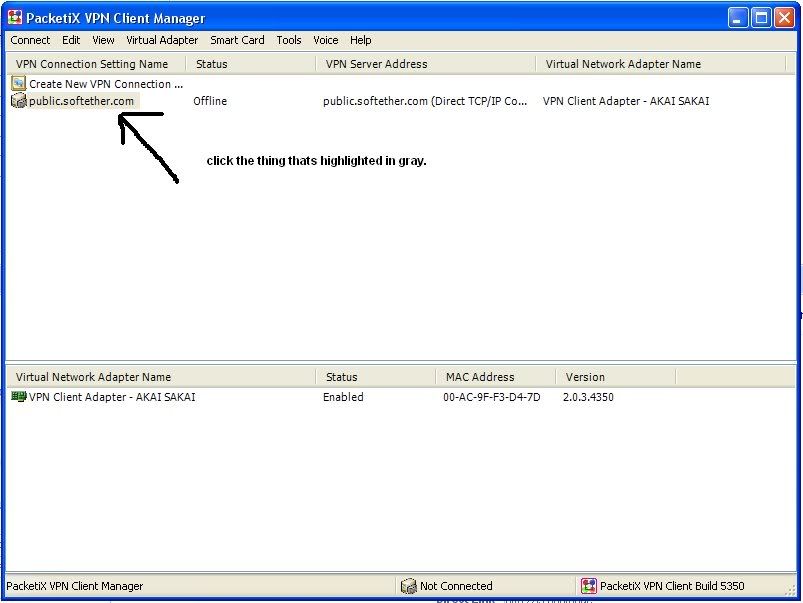Image resolution: width=803 pixels, height=603 pixels.
Task: Select the public.softether.com connection name
Action: (x=81, y=101)
